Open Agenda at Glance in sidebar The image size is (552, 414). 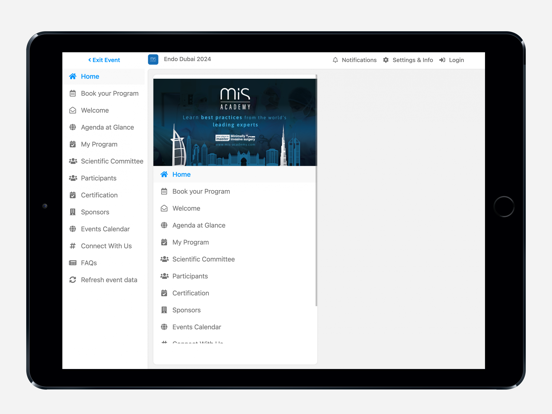tap(107, 127)
